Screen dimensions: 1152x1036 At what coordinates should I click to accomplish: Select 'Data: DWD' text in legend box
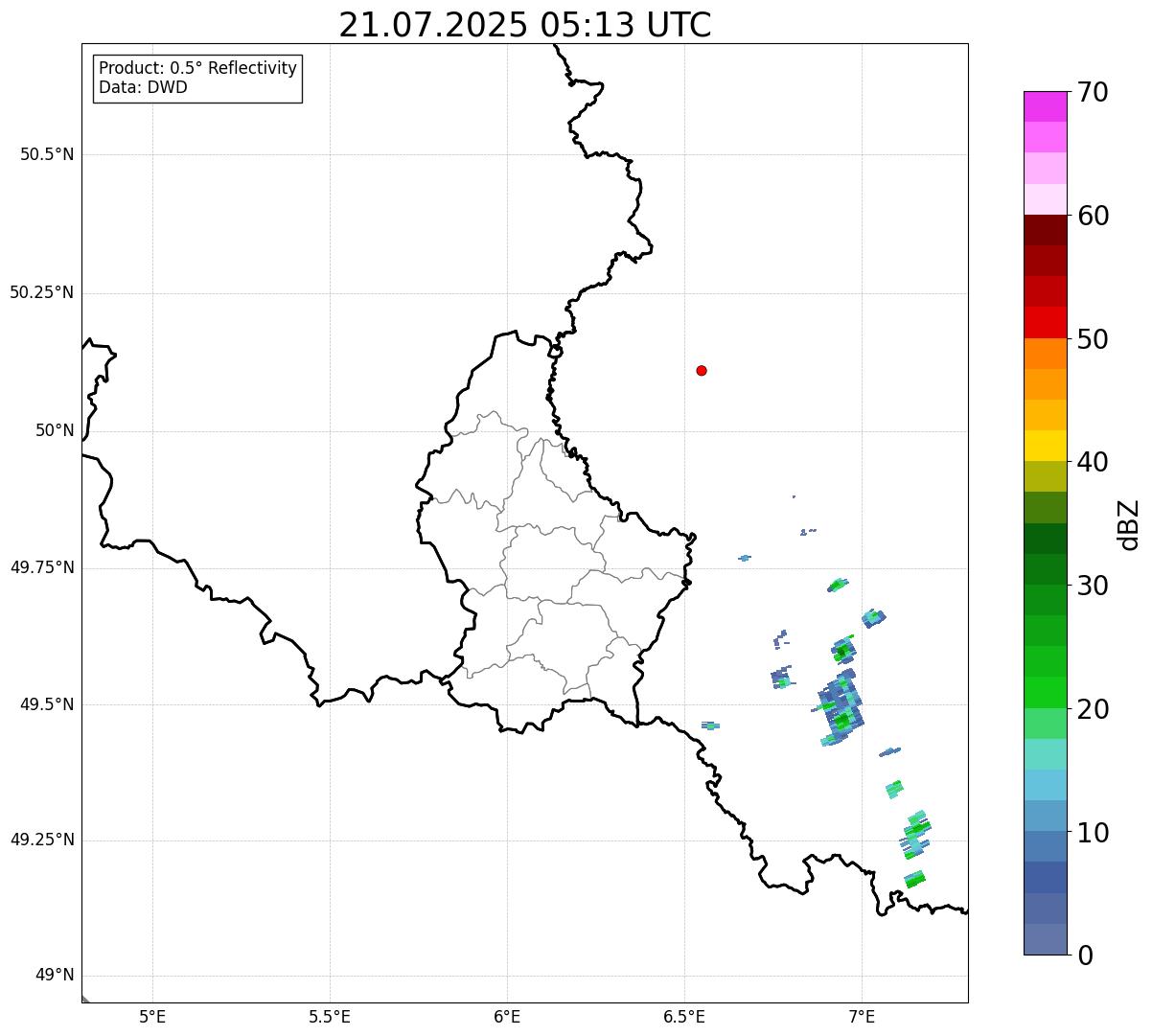[144, 87]
